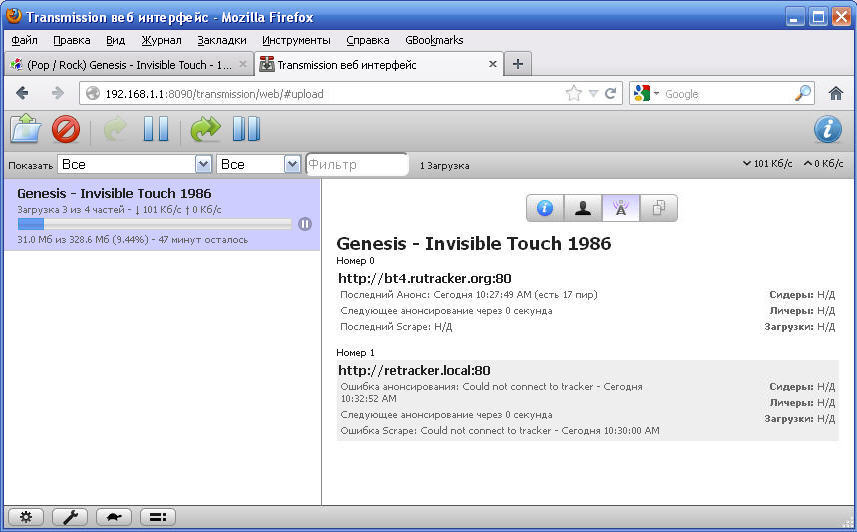Open the Инструменты menu

tap(296, 40)
